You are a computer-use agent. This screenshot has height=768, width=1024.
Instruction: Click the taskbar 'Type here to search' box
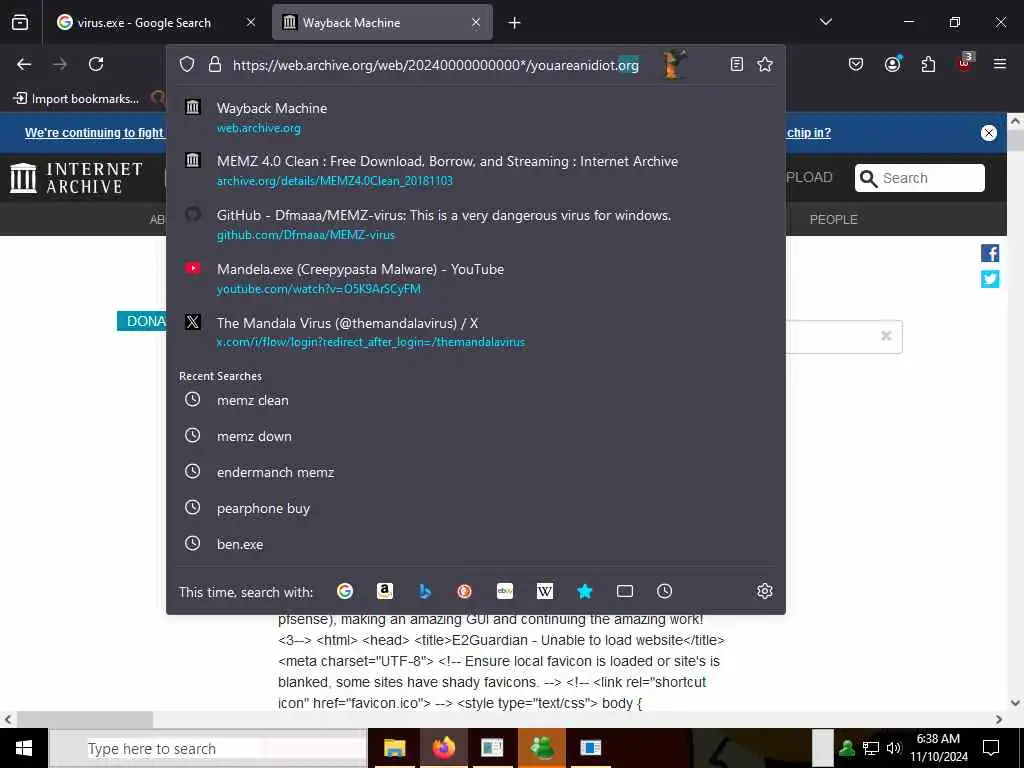point(209,748)
